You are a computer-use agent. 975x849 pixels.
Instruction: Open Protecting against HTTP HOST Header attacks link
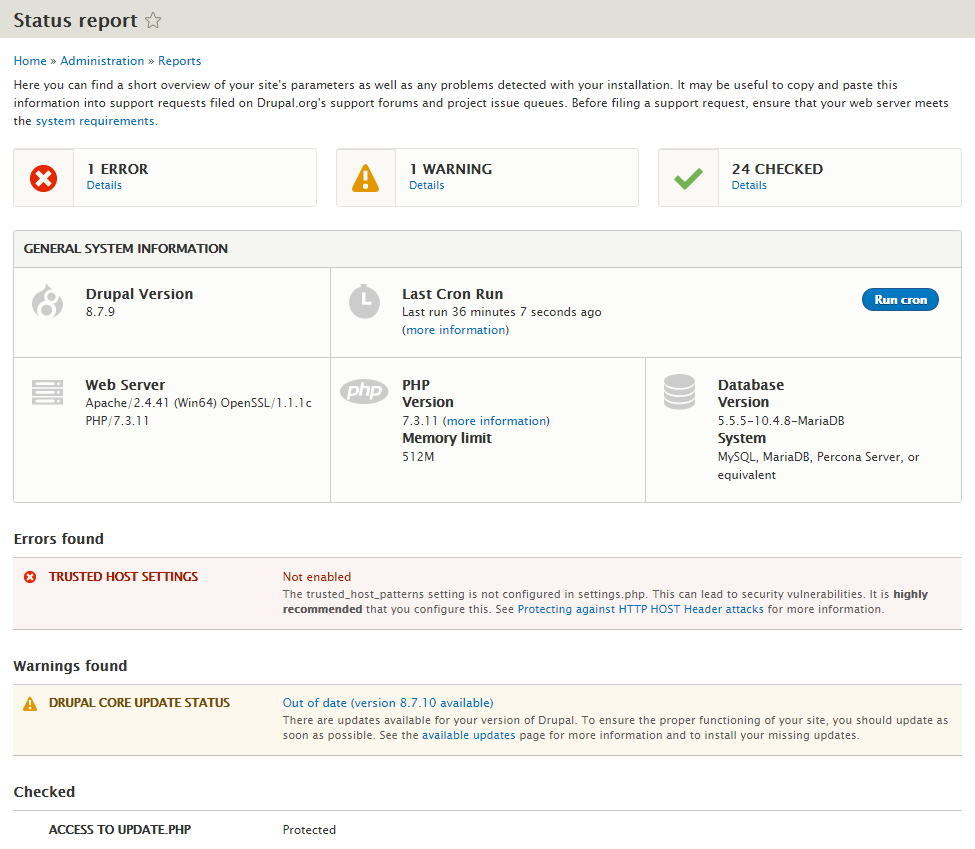click(640, 610)
